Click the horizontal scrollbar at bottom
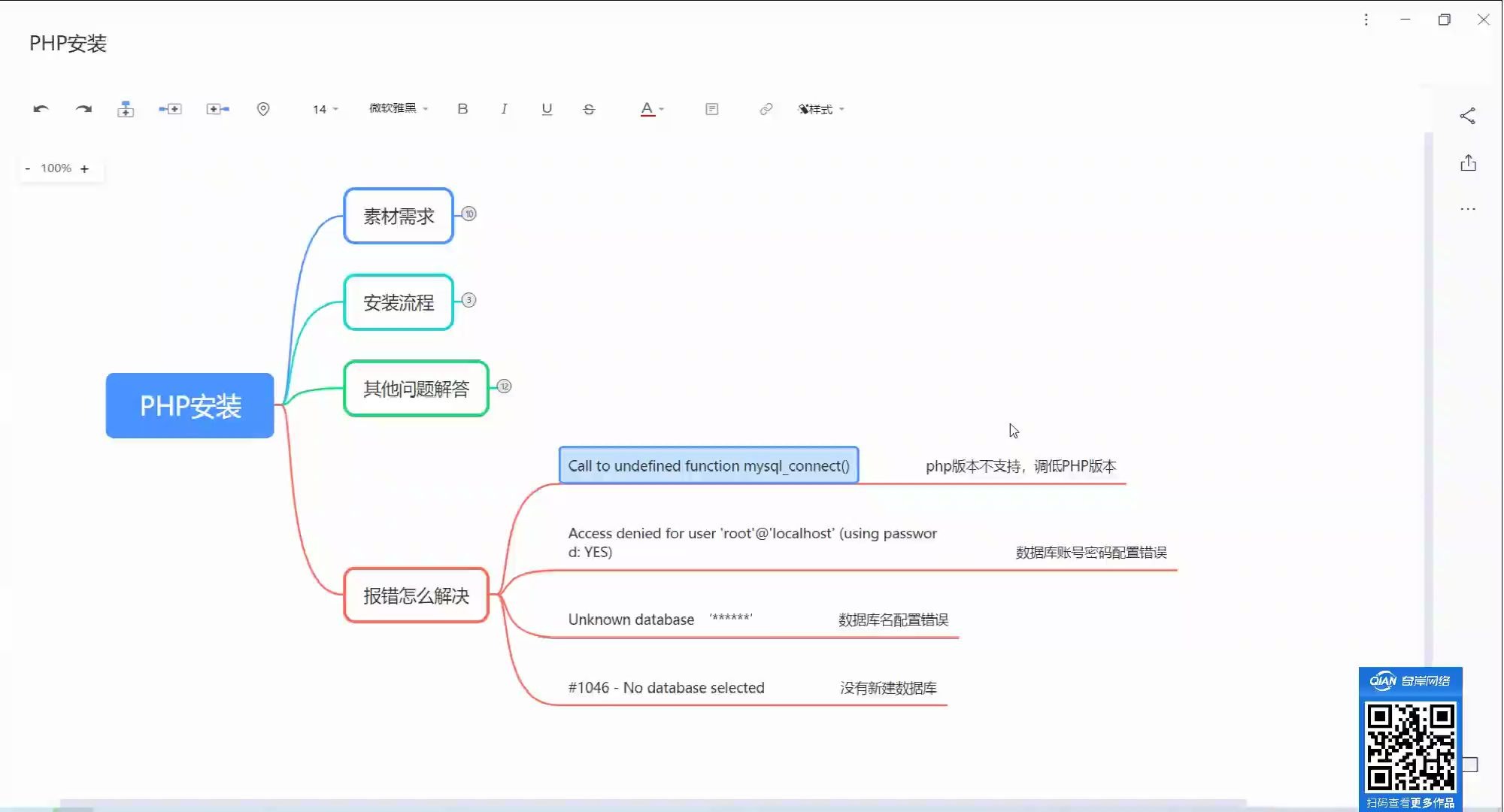 [653, 803]
